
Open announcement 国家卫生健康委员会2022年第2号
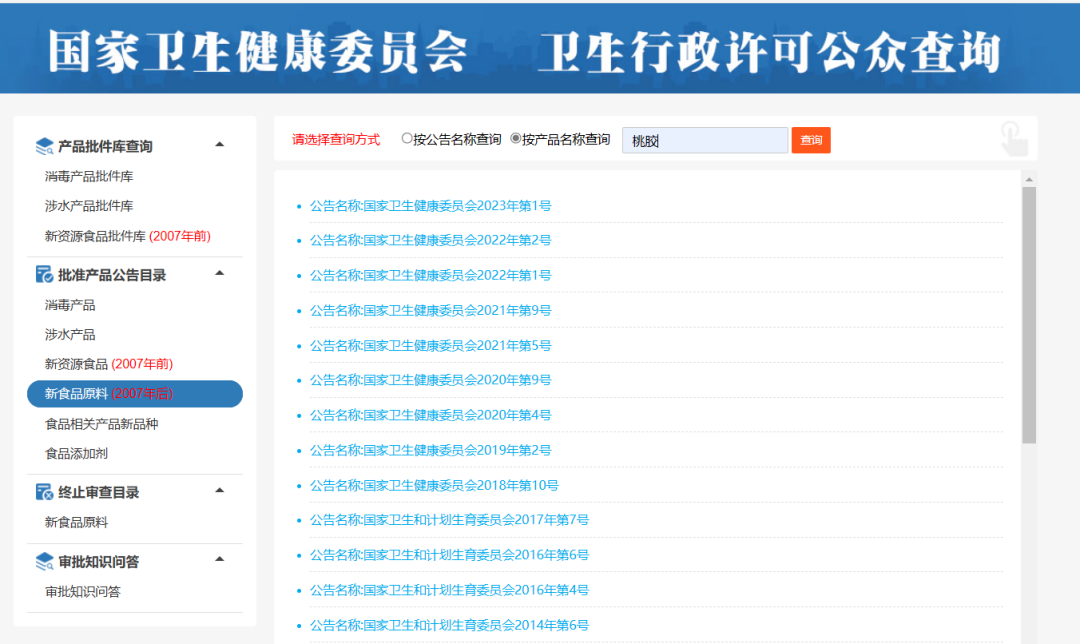pyautogui.click(x=430, y=240)
